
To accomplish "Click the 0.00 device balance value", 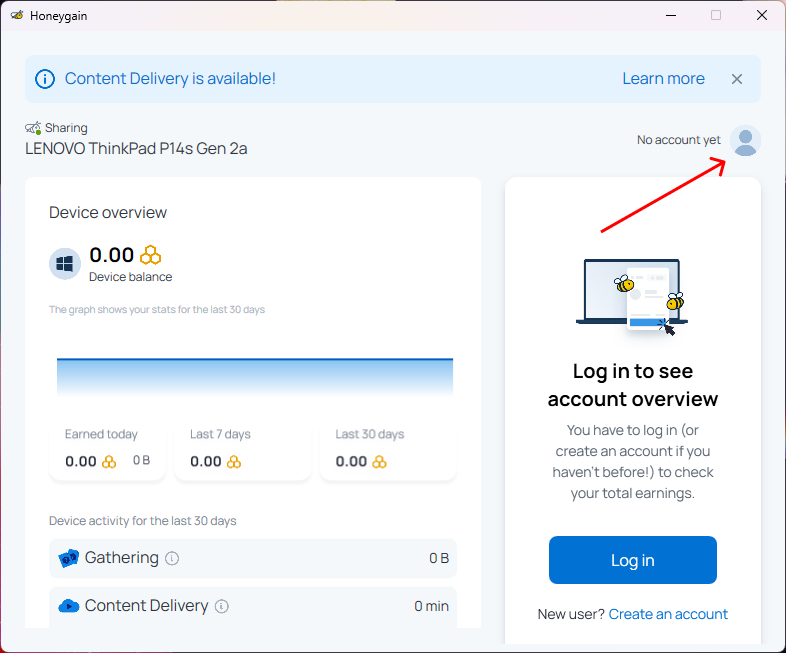I will pos(111,255).
